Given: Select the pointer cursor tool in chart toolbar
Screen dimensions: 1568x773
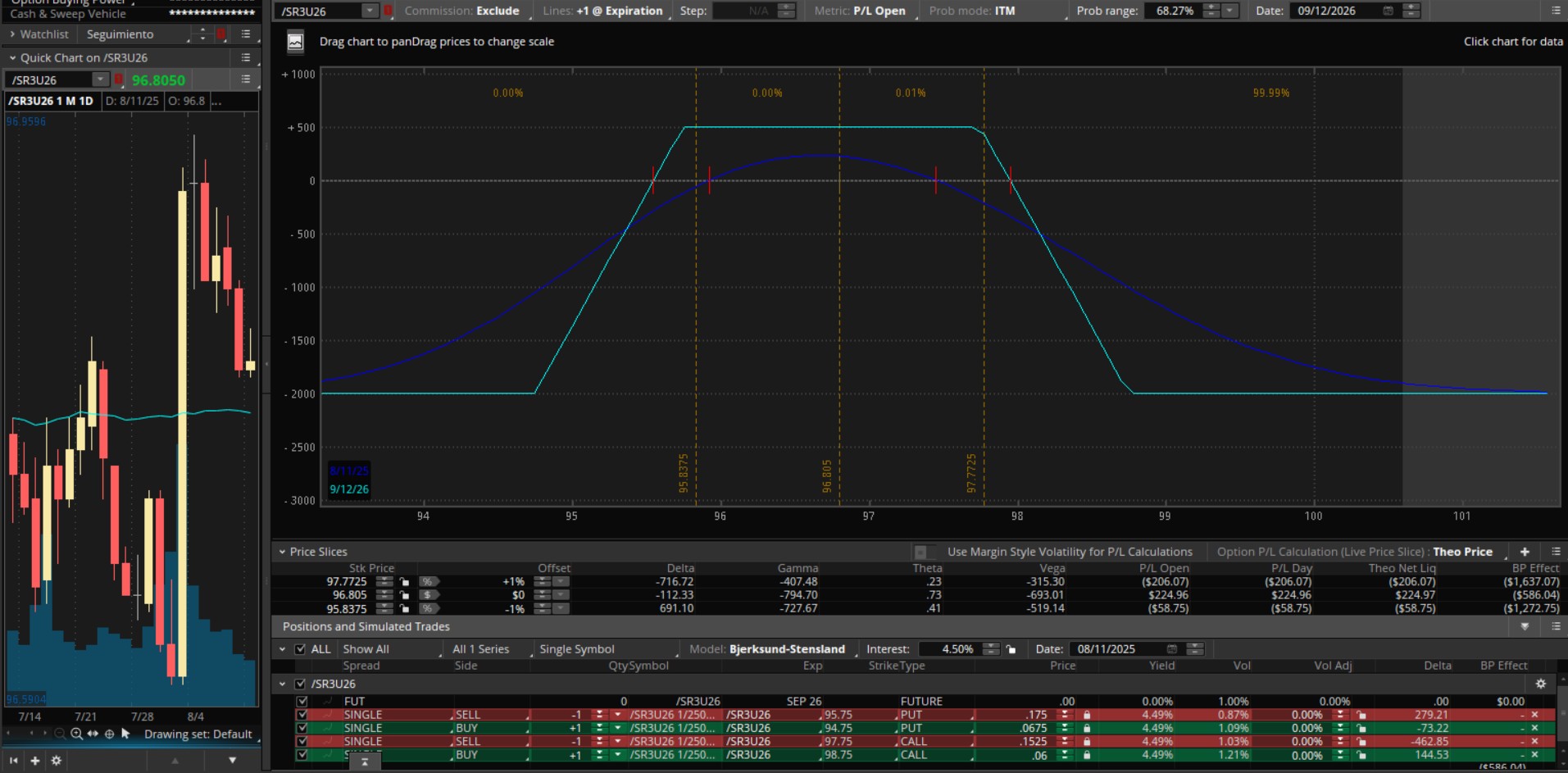Looking at the screenshot, I should pos(125,734).
